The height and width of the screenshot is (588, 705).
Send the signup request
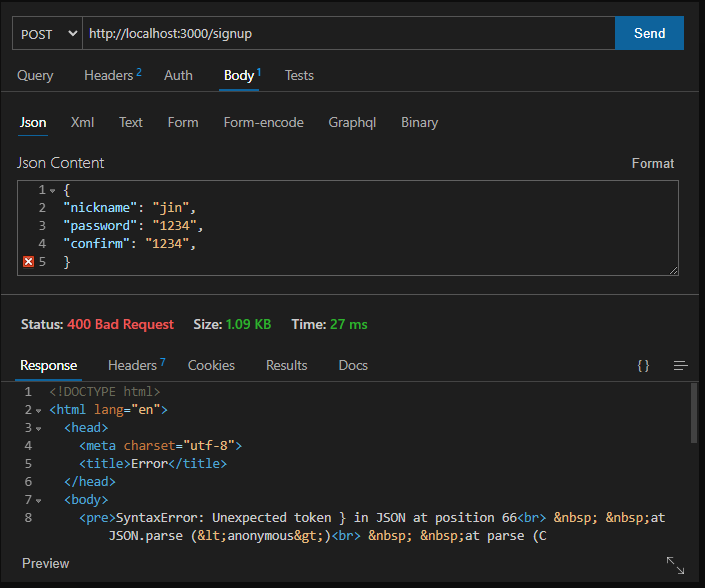[649, 33]
